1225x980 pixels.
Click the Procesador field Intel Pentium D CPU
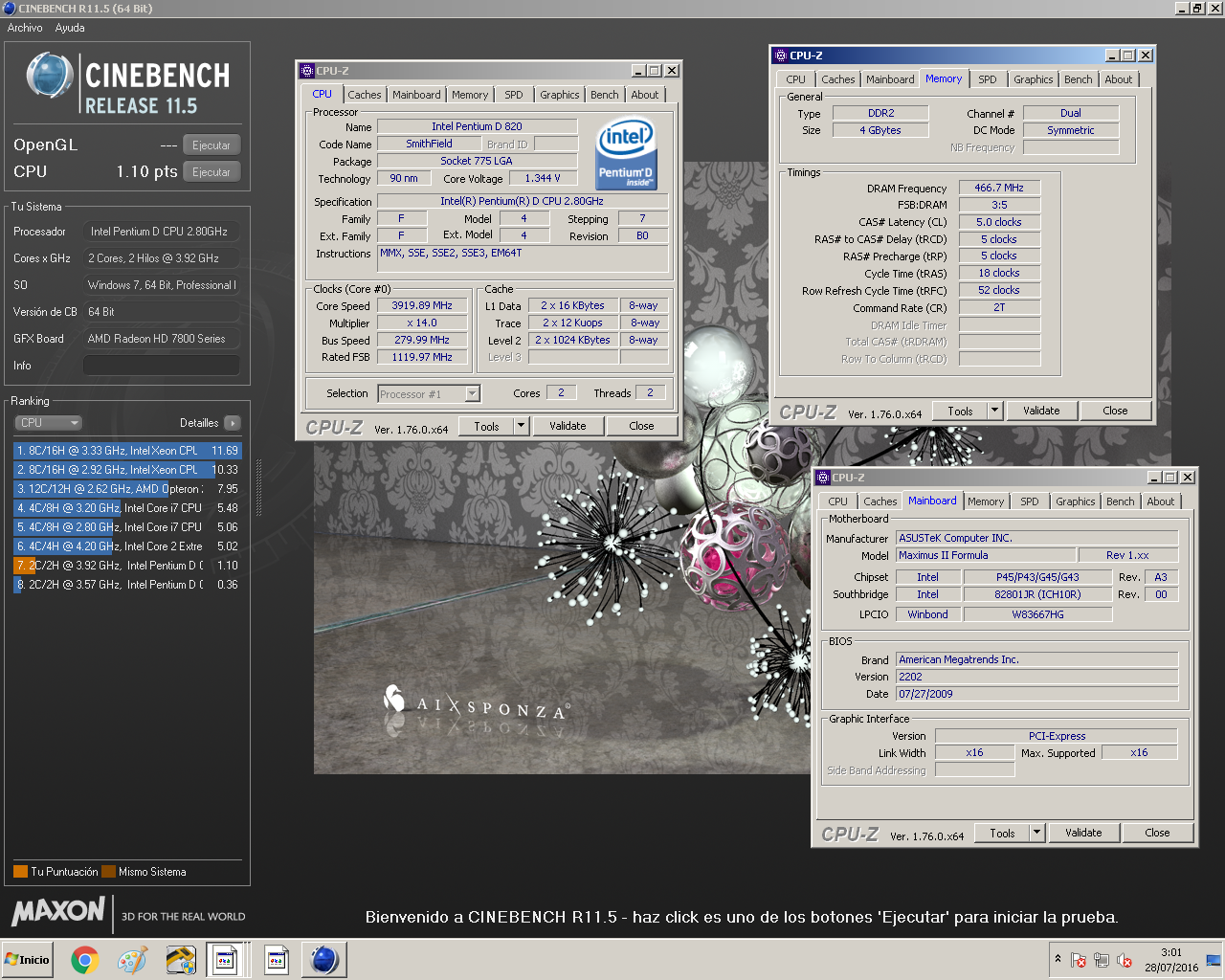(162, 232)
